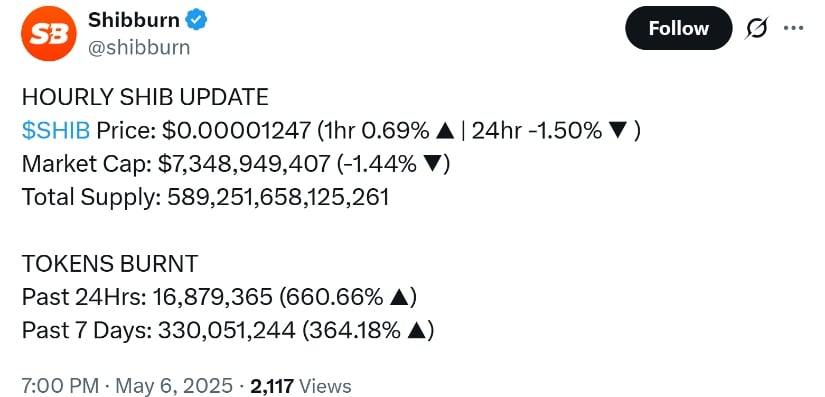
Task: Click the blue verified badge
Action: click(197, 21)
